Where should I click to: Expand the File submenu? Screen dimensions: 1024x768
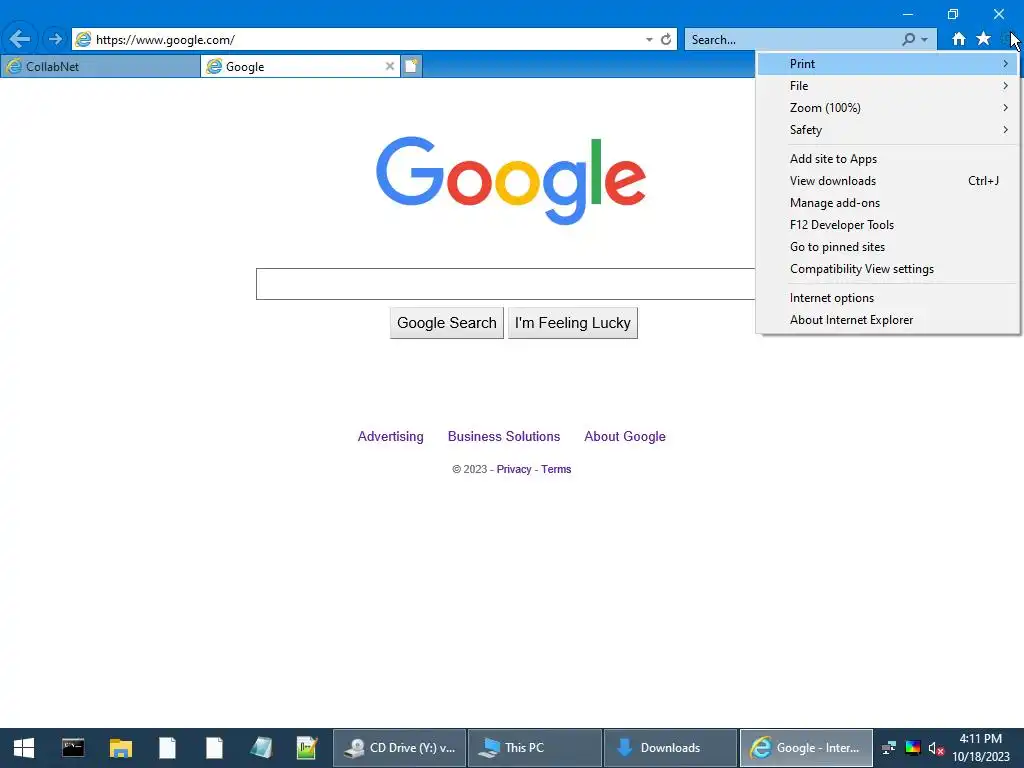[888, 86]
